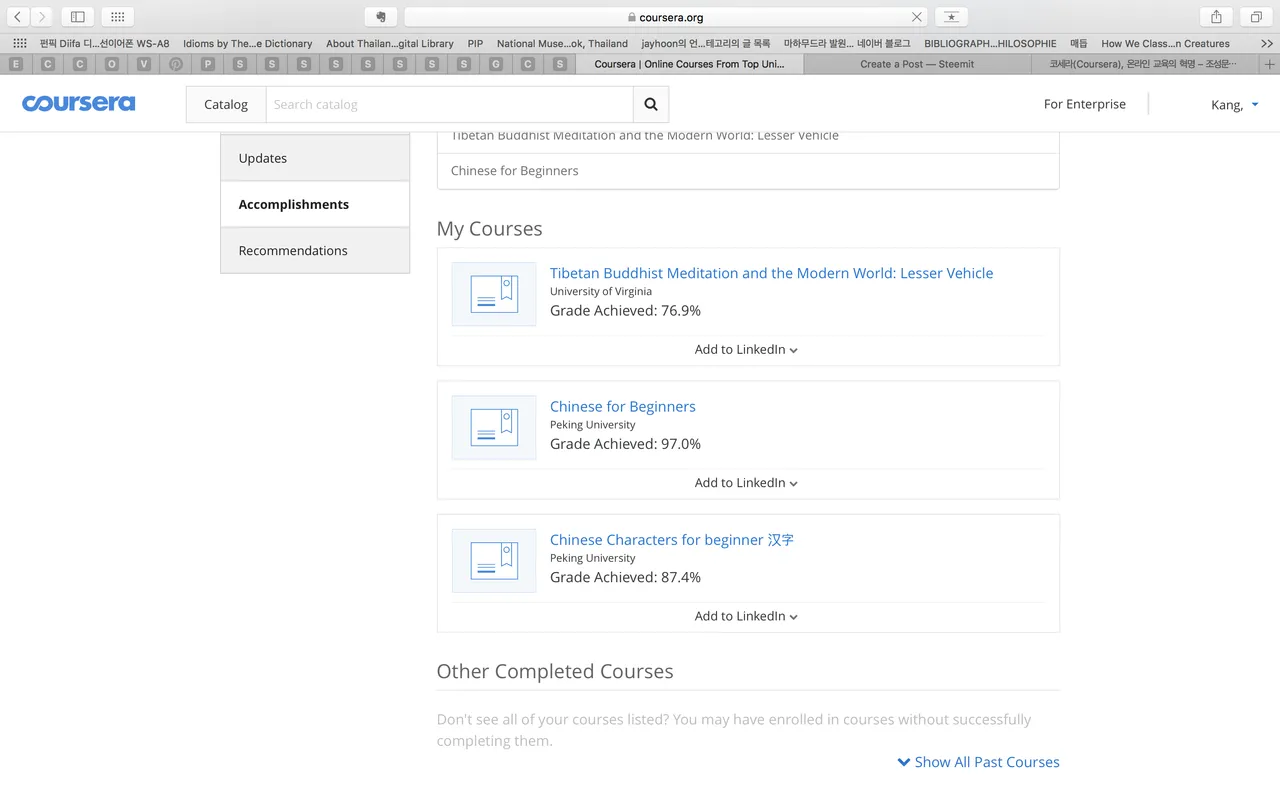Switch to the pinned tab labeled O
This screenshot has width=1280, height=800.
[x=112, y=64]
